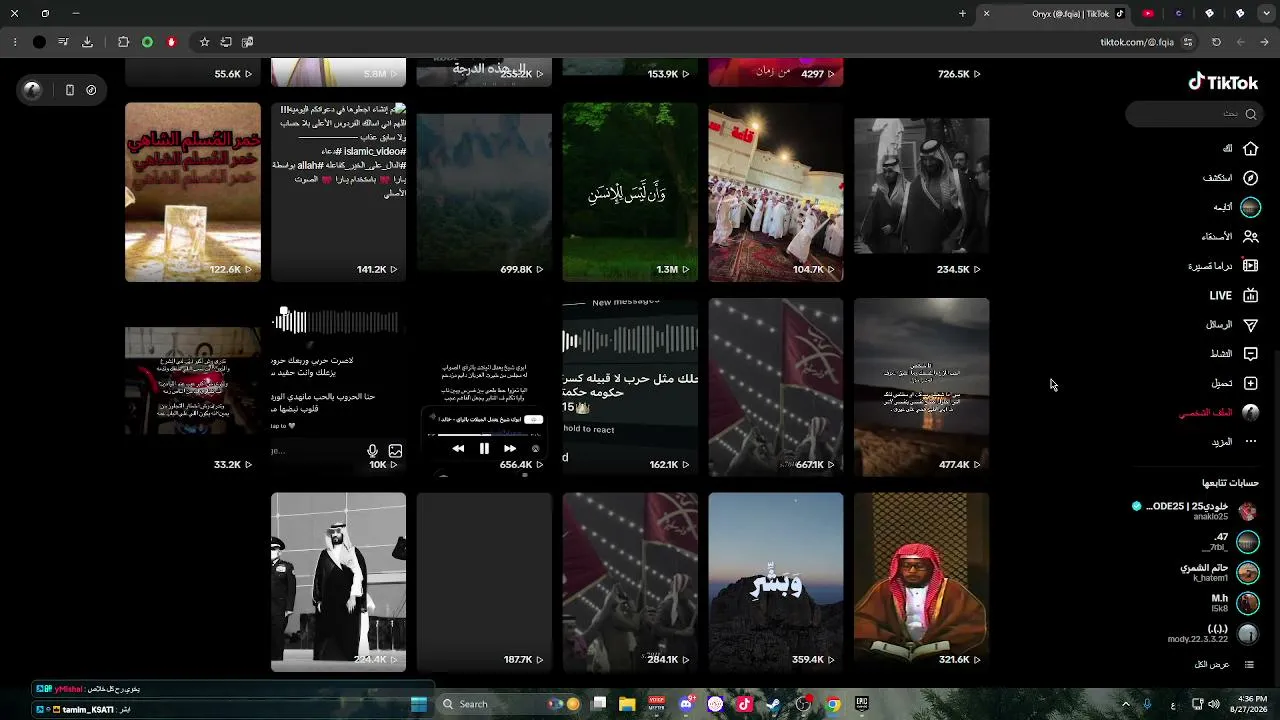
Task: Open File Explorer in the taskbar
Action: 627,704
